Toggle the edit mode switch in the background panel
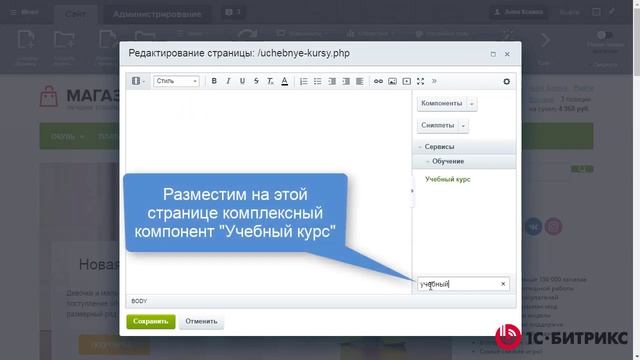640x360 pixels. pyautogui.click(x=605, y=35)
